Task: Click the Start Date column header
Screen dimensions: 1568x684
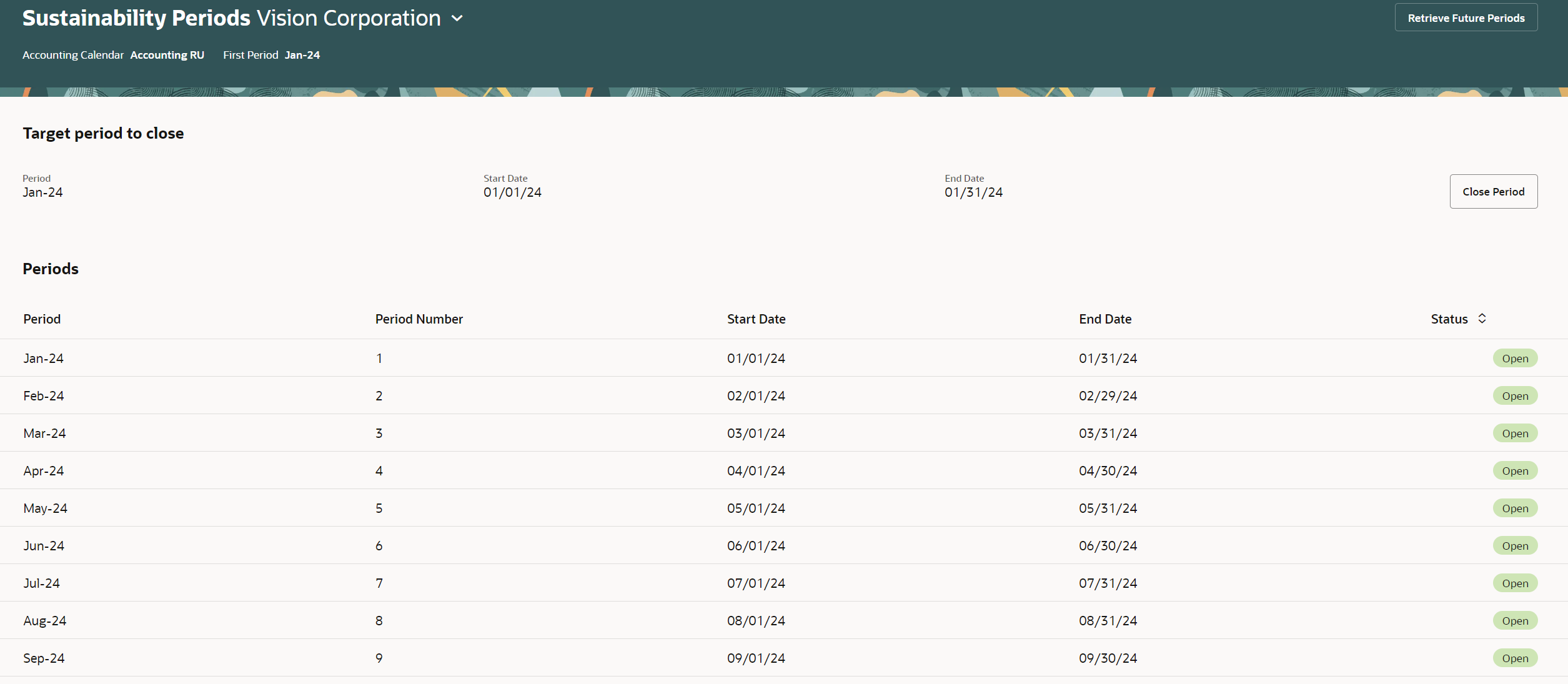Action: click(x=756, y=319)
